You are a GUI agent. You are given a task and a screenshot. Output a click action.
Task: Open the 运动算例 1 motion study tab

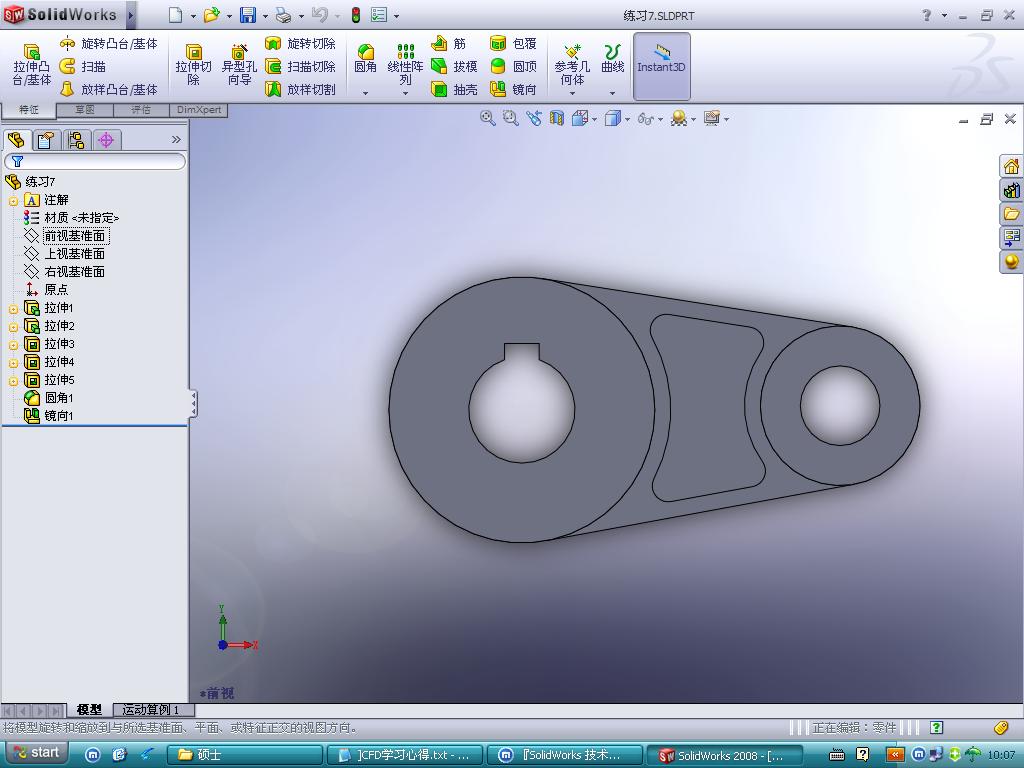[151, 709]
